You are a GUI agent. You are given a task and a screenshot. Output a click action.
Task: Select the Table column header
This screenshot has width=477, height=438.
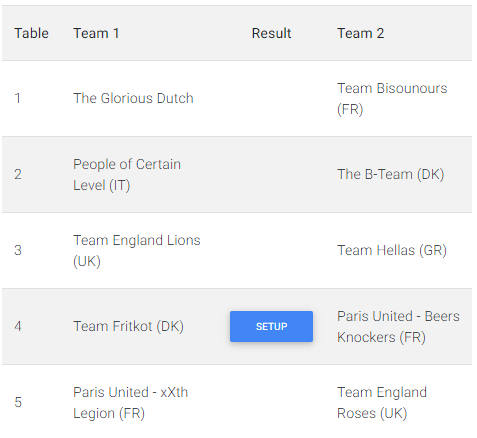pyautogui.click(x=31, y=33)
